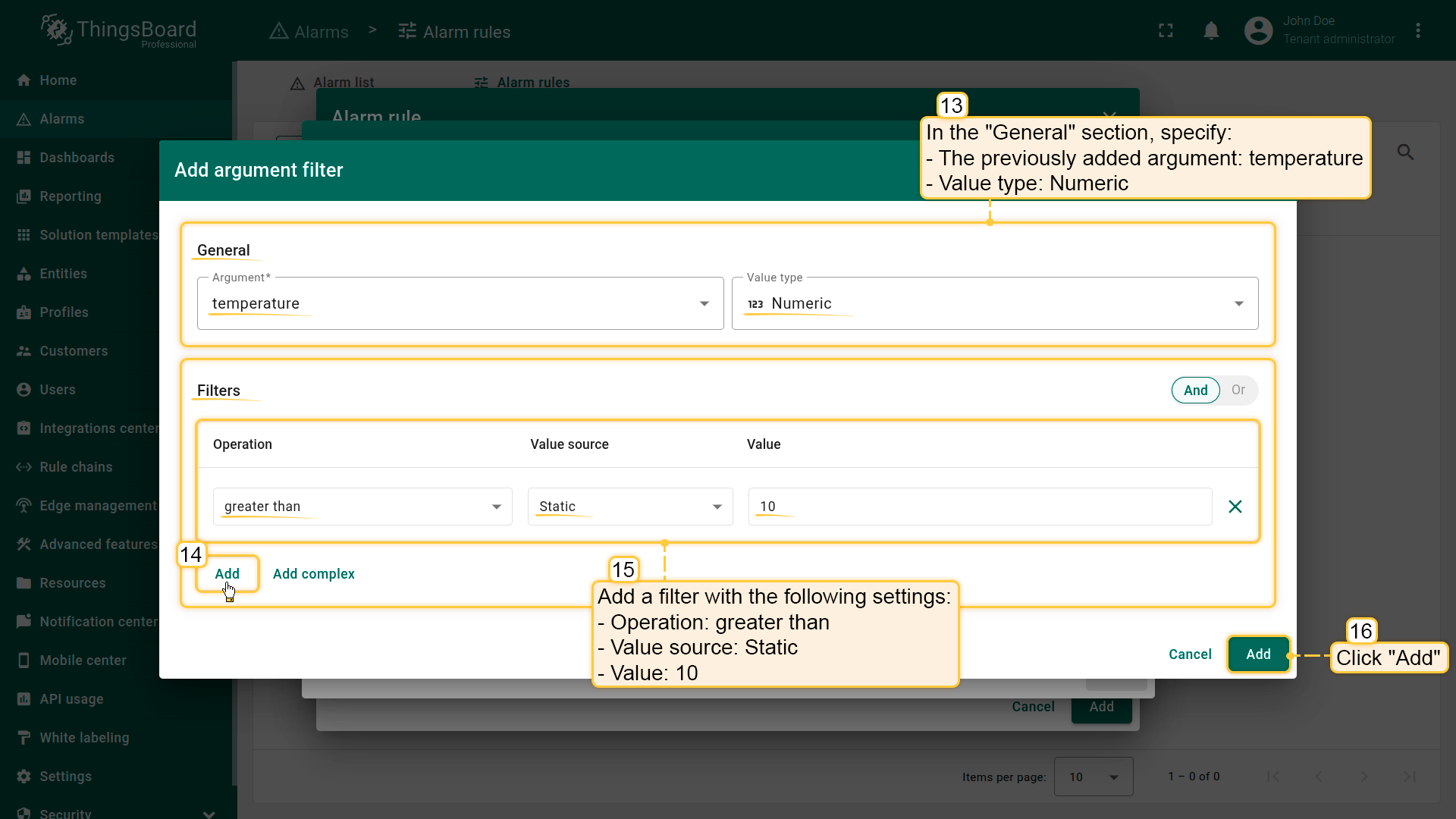
Task: Open the Static value source dropdown
Action: tap(629, 507)
